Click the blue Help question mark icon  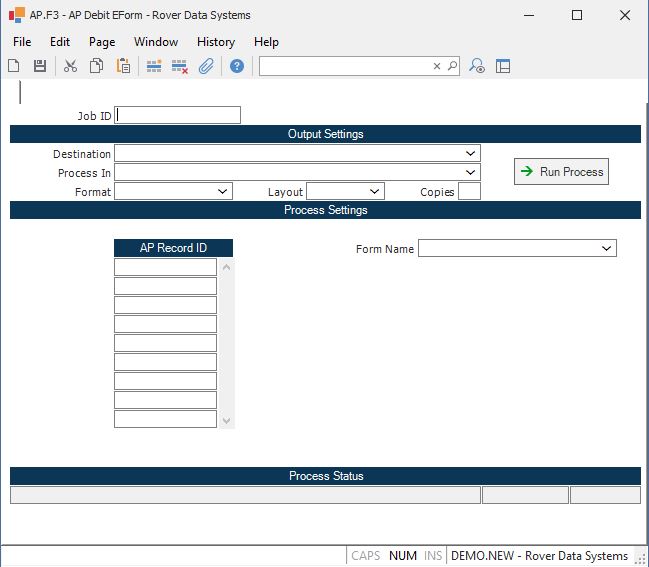(x=237, y=66)
